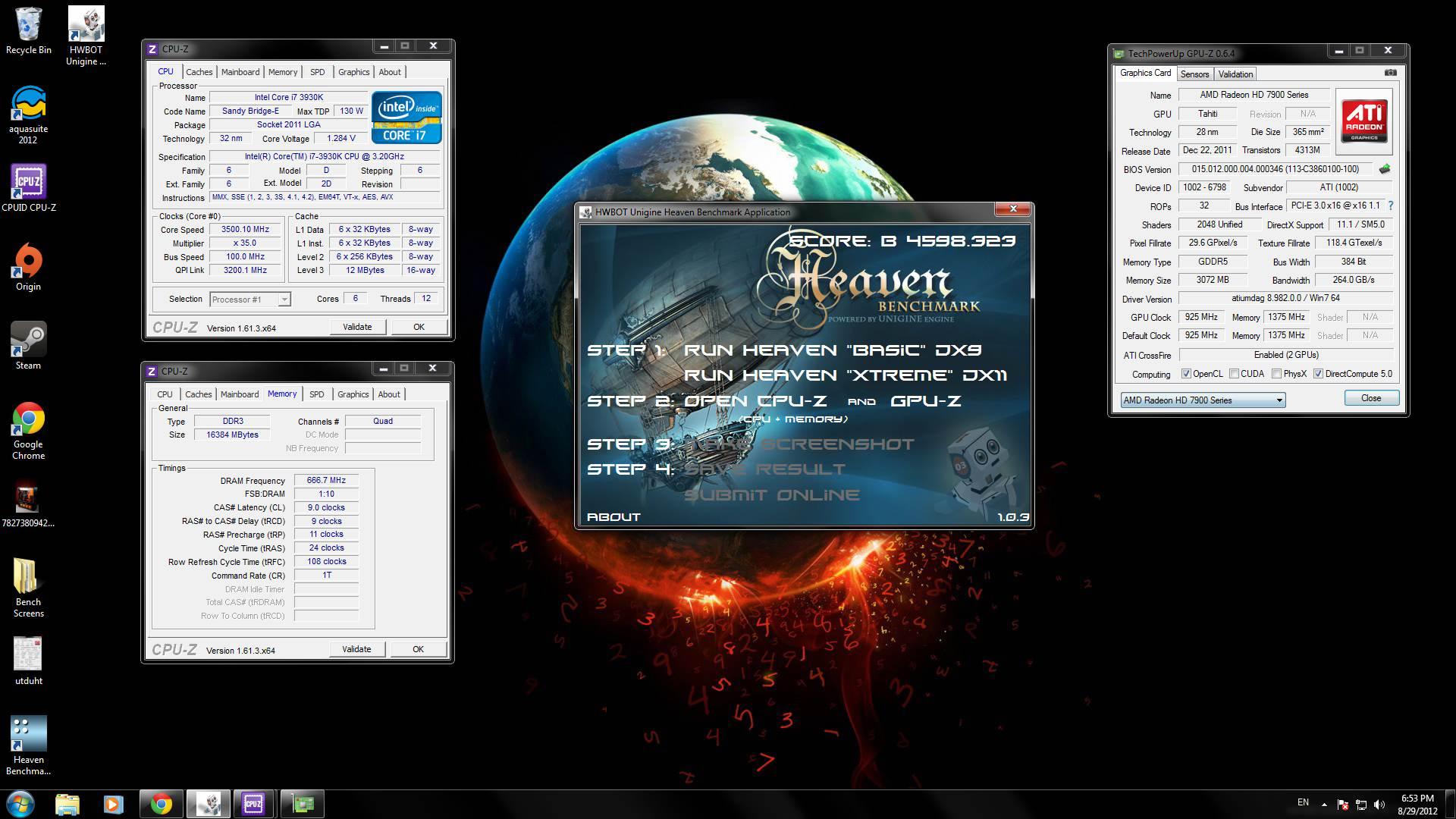Click Validate in the top CPU-Z window
Screen dimensions: 1456x819
coord(357,327)
